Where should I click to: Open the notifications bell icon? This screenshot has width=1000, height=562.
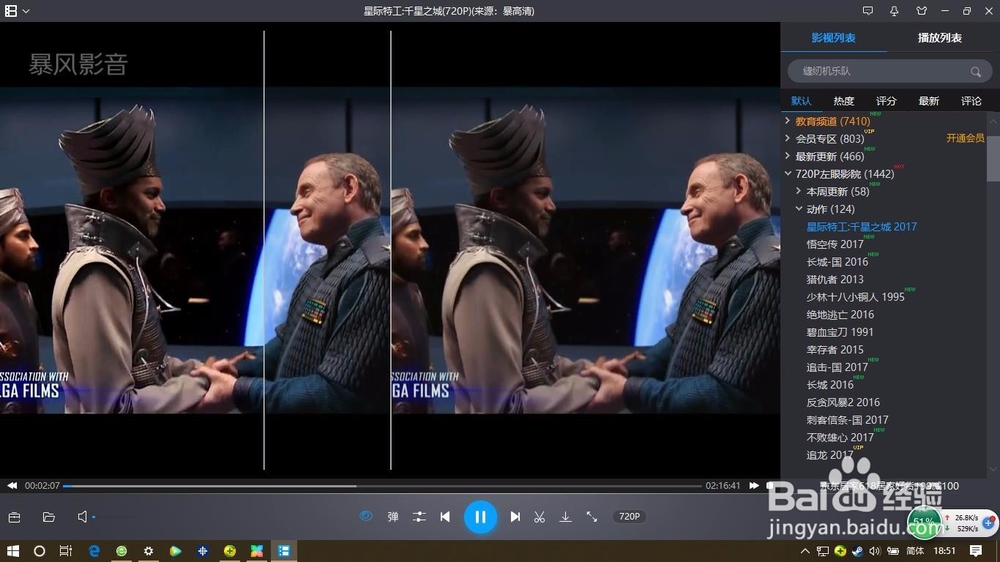coord(894,11)
